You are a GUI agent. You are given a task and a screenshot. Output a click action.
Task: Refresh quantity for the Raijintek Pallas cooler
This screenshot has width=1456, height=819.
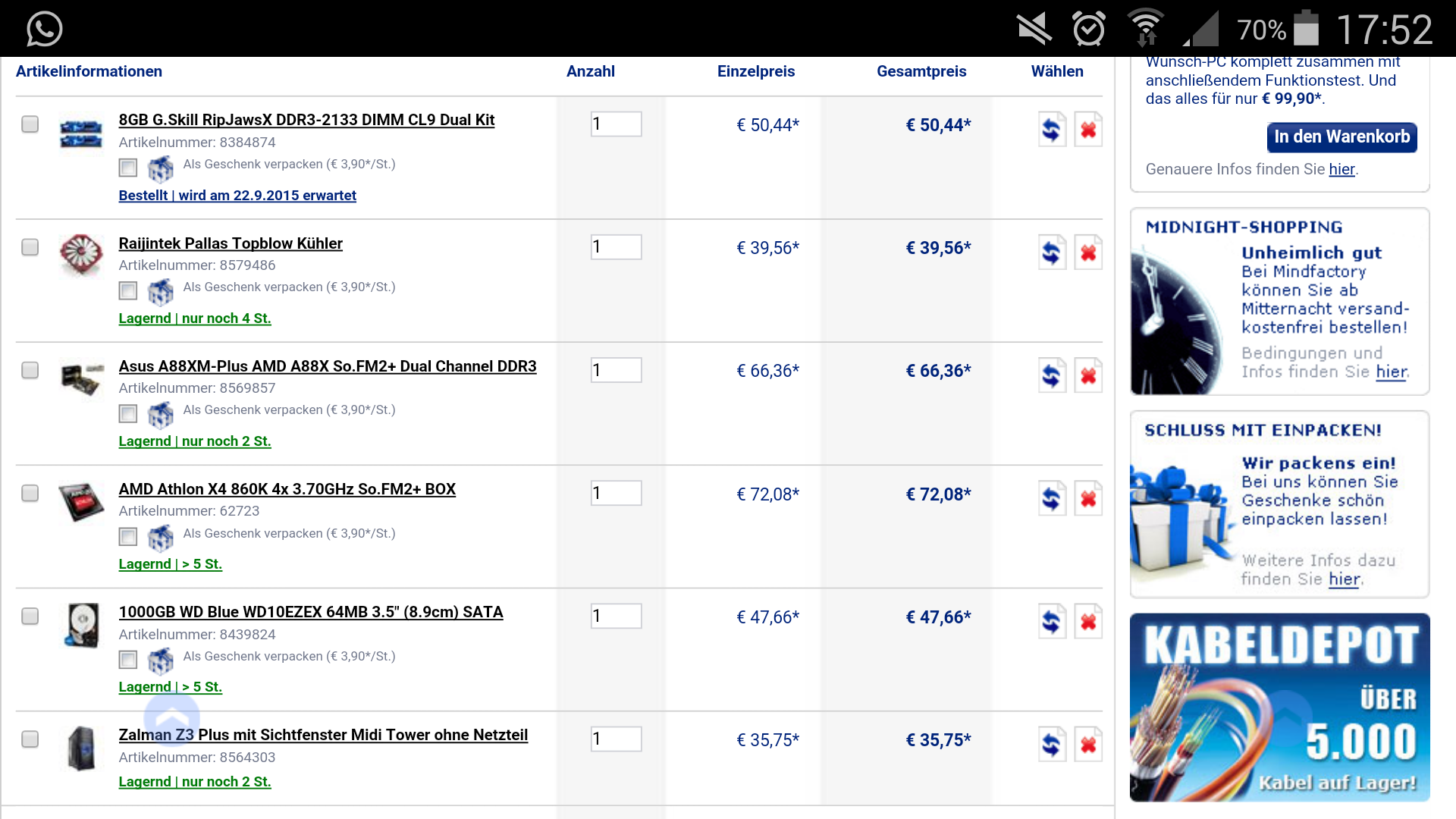point(1052,253)
